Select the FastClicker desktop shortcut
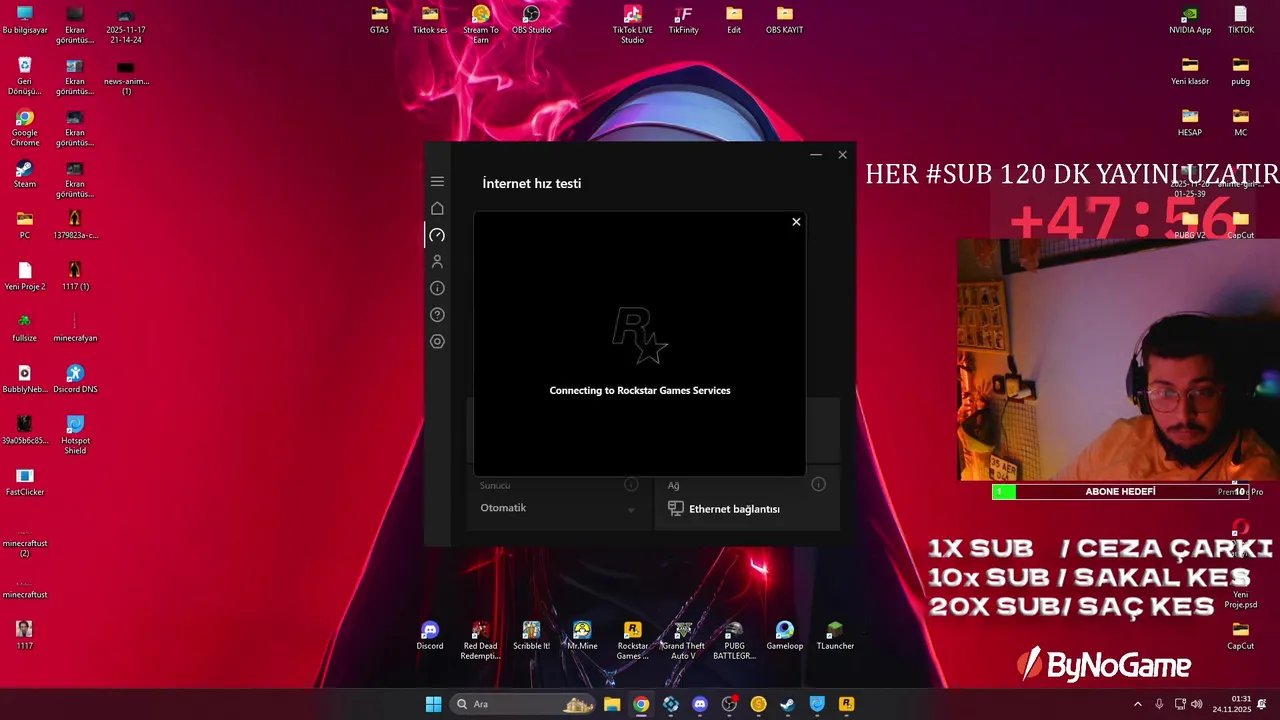Image resolution: width=1280 pixels, height=720 pixels. [x=25, y=481]
